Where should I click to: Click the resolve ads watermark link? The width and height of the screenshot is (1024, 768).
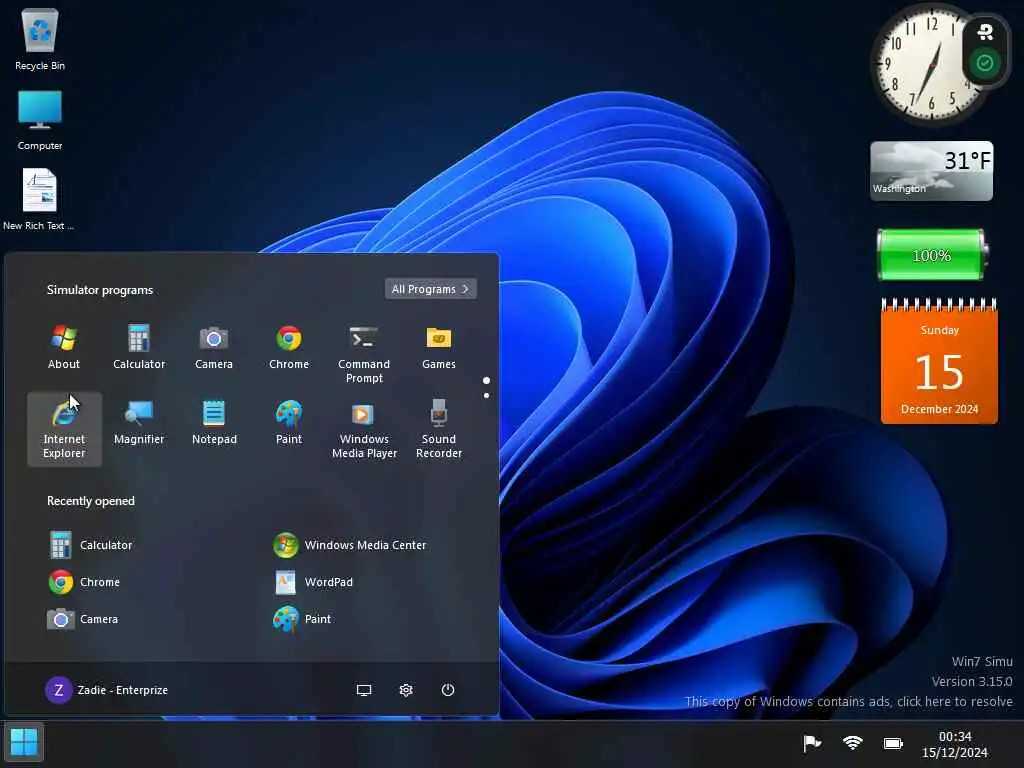tap(848, 701)
